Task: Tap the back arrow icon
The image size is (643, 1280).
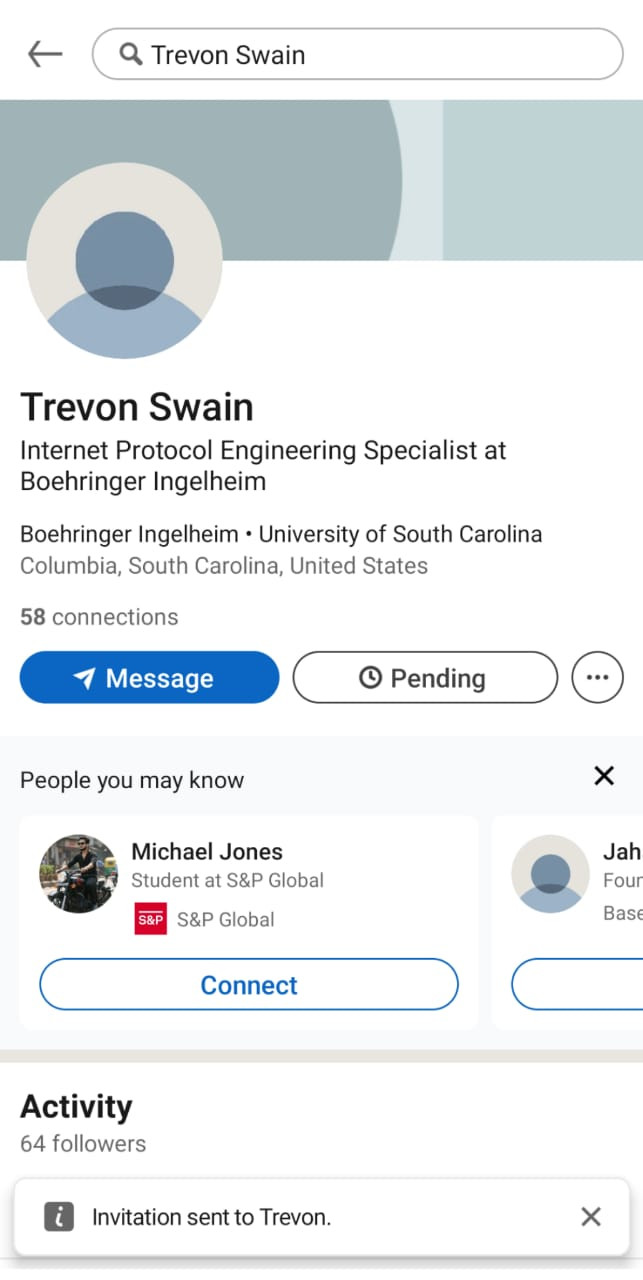Action: coord(45,54)
